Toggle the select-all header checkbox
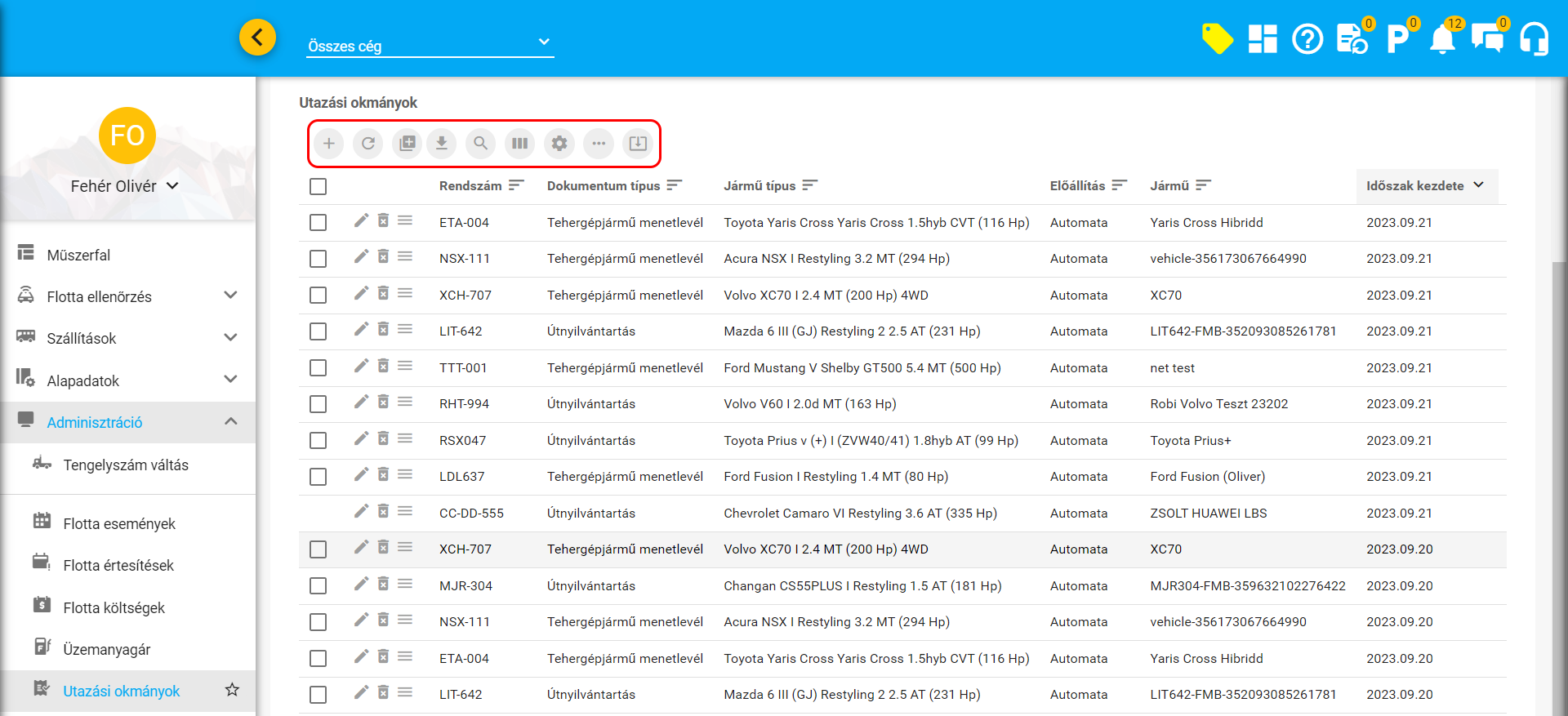 (x=318, y=186)
